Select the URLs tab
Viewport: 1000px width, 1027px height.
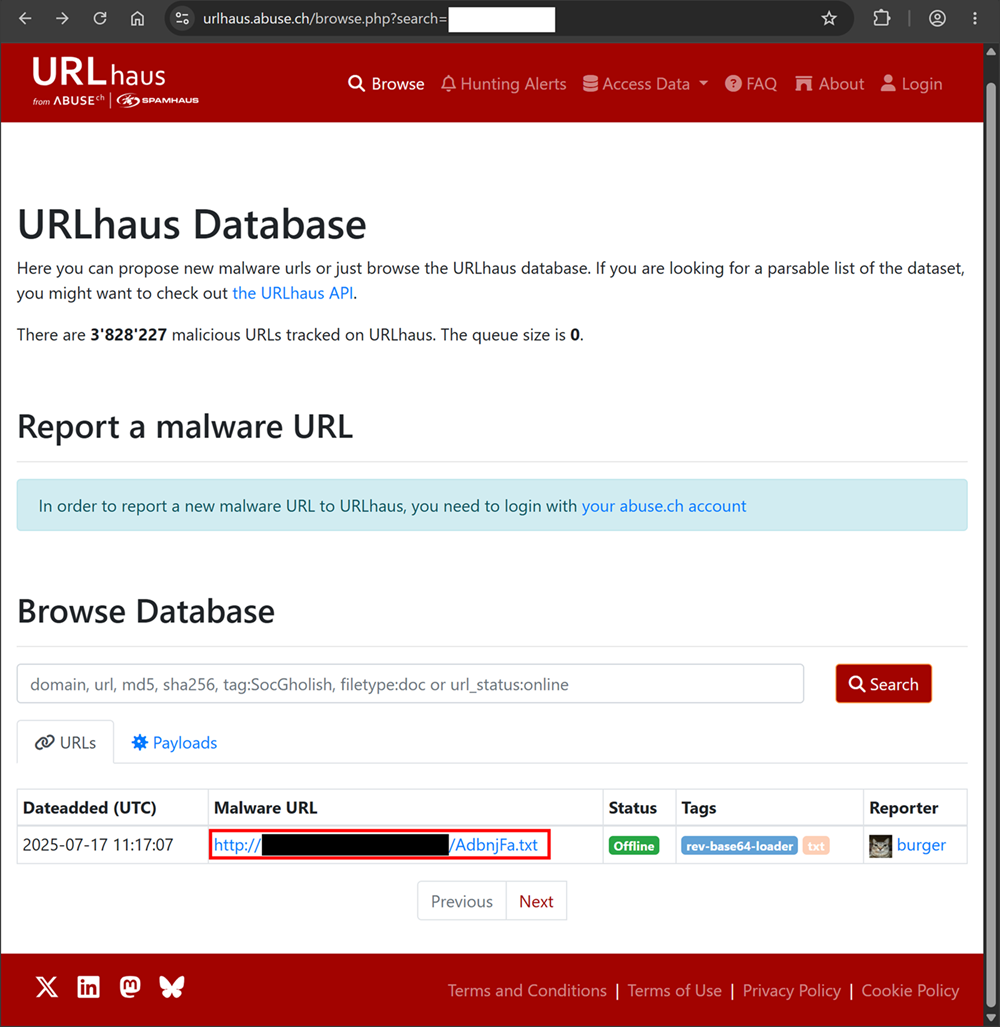[x=65, y=742]
